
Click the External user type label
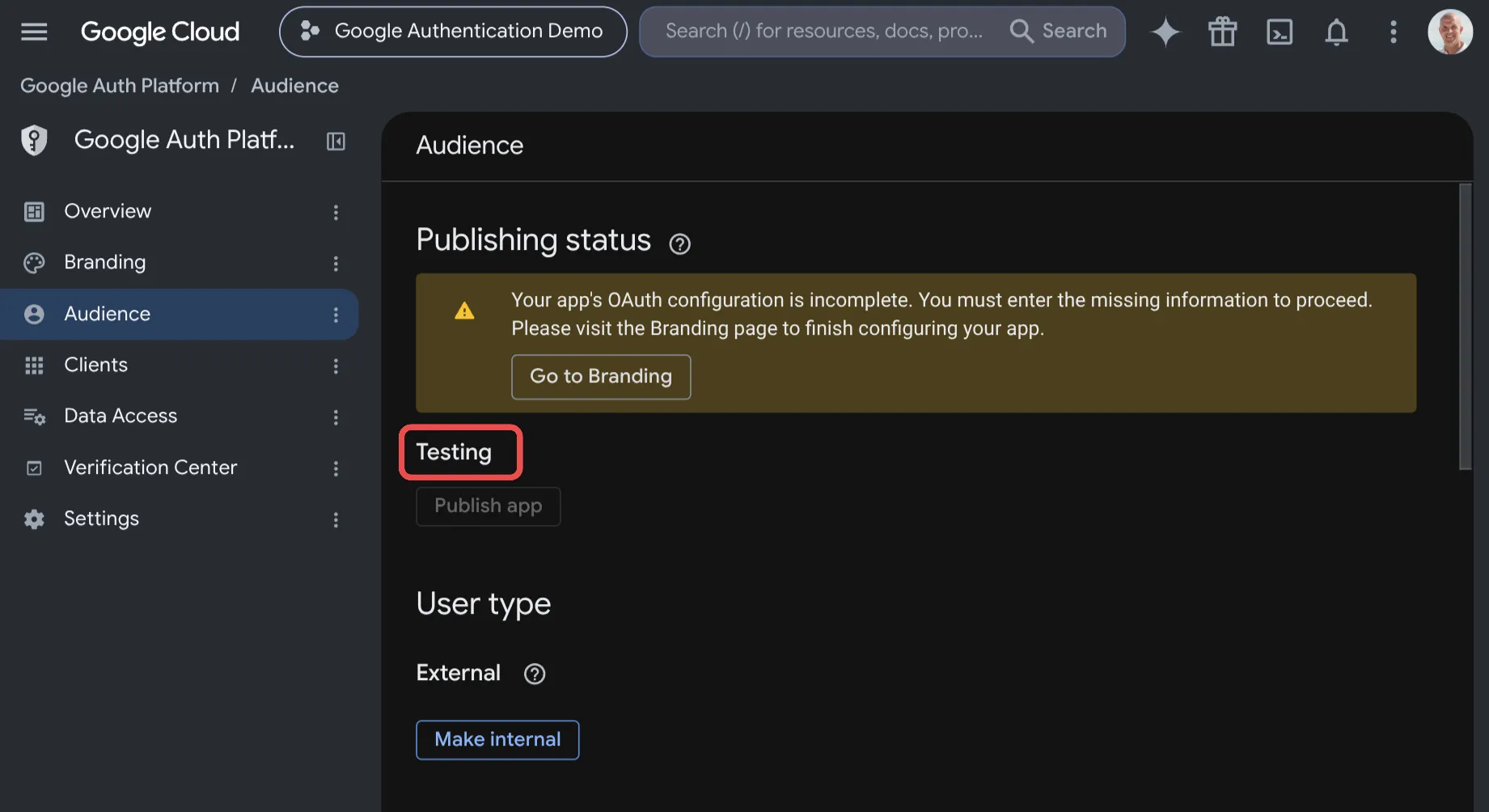point(458,673)
